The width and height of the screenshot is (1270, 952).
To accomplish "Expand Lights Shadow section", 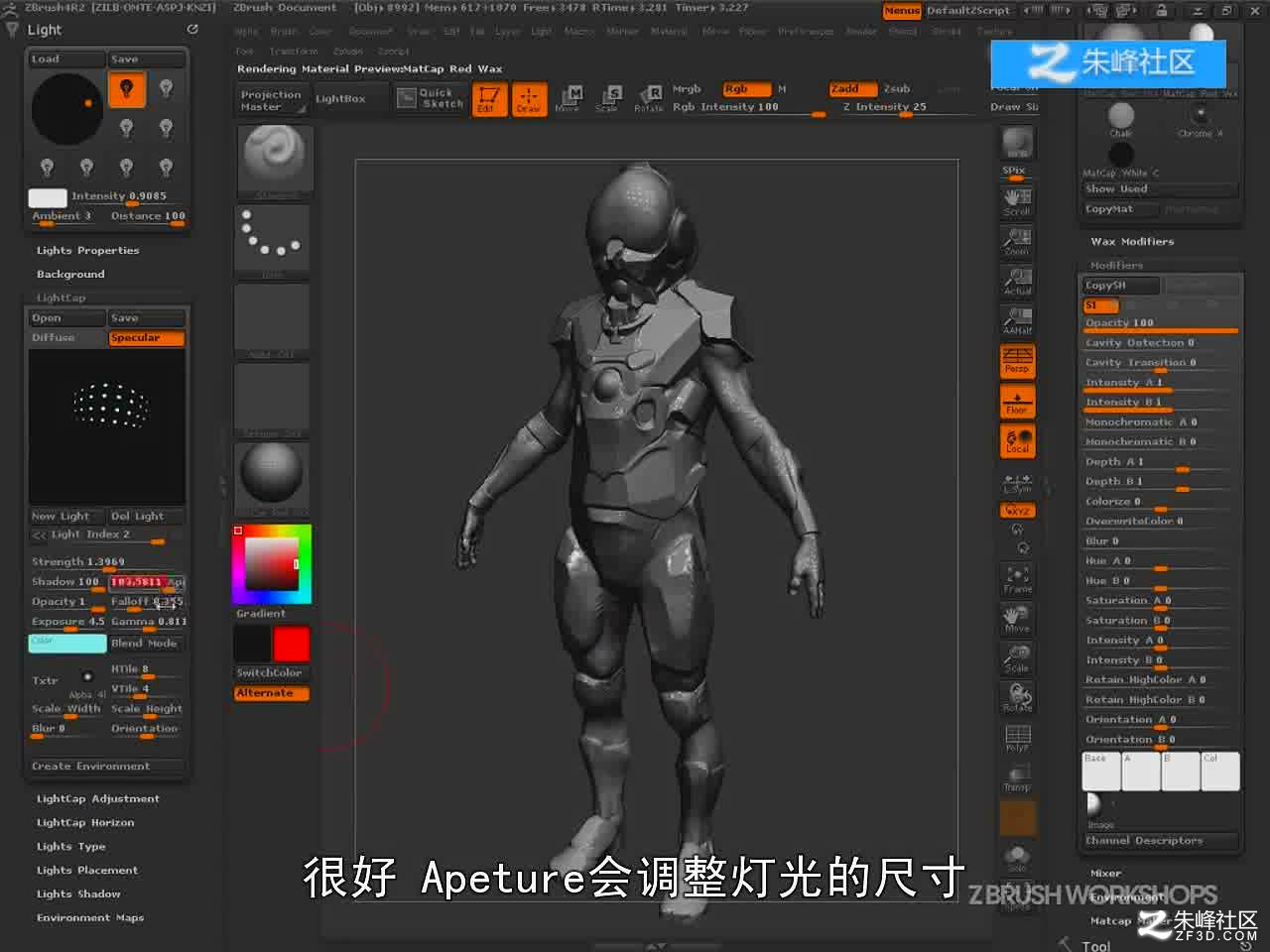I will [78, 894].
